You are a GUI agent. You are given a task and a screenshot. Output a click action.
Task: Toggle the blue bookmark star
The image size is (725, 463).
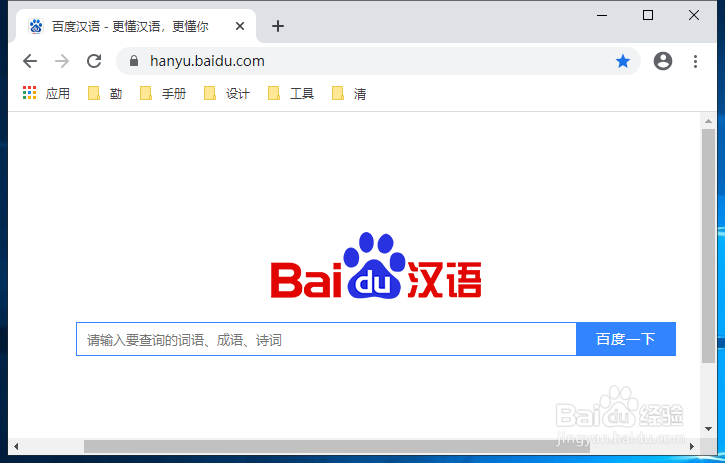tap(623, 61)
